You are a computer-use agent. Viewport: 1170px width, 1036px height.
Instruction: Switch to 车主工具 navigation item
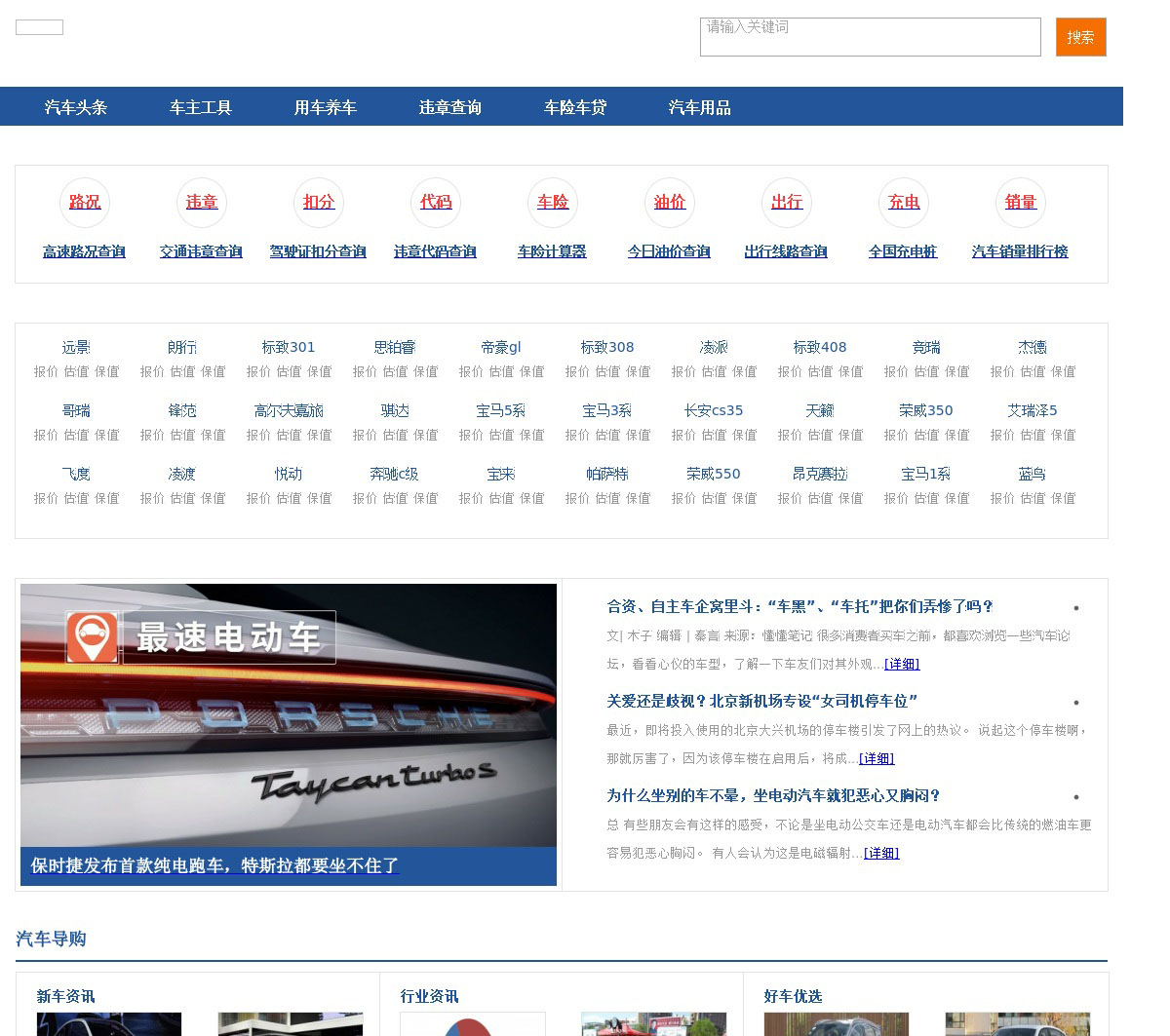tap(201, 107)
